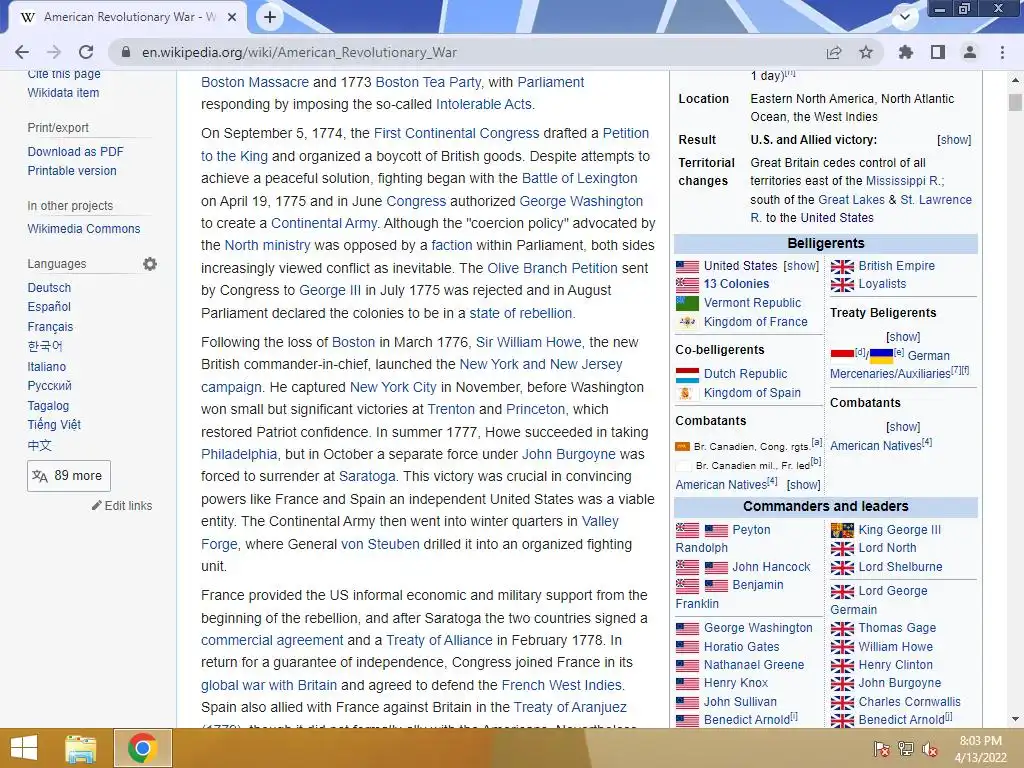Switch to Español language version
The image size is (1024, 768).
tap(49, 306)
